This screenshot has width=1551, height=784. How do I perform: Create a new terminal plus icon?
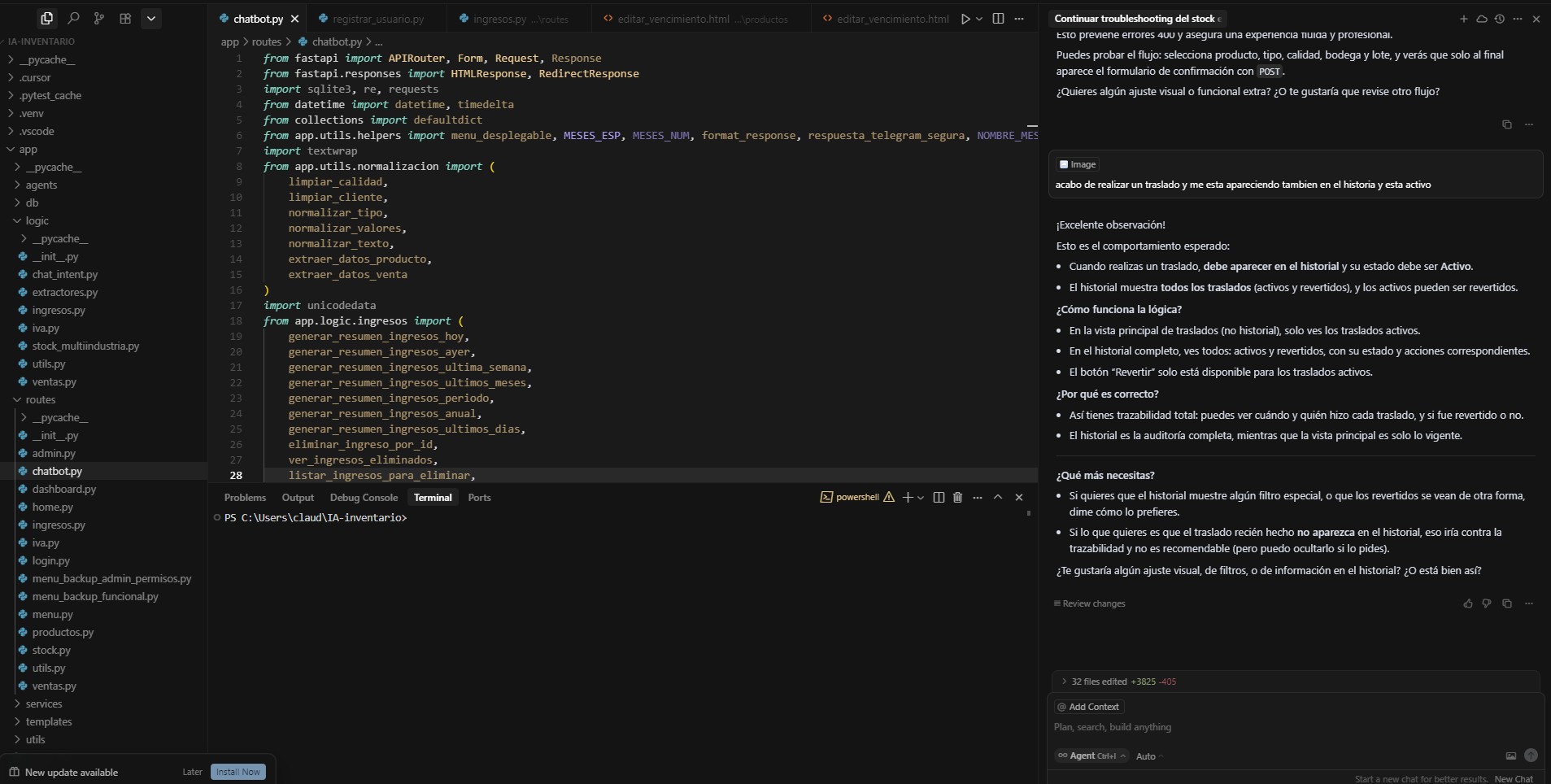tap(908, 497)
